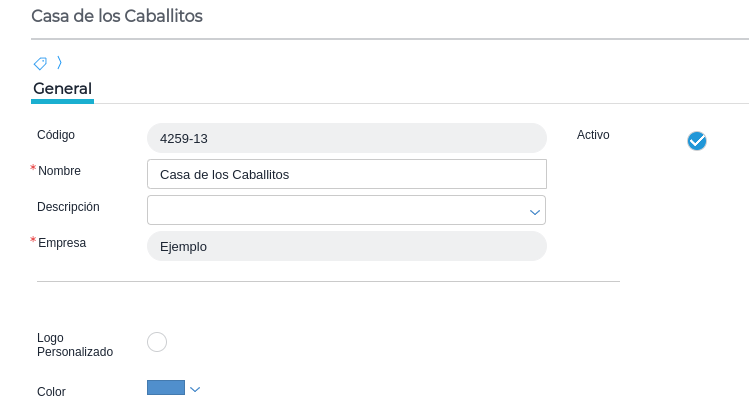Click the Activo label text

pos(593,135)
